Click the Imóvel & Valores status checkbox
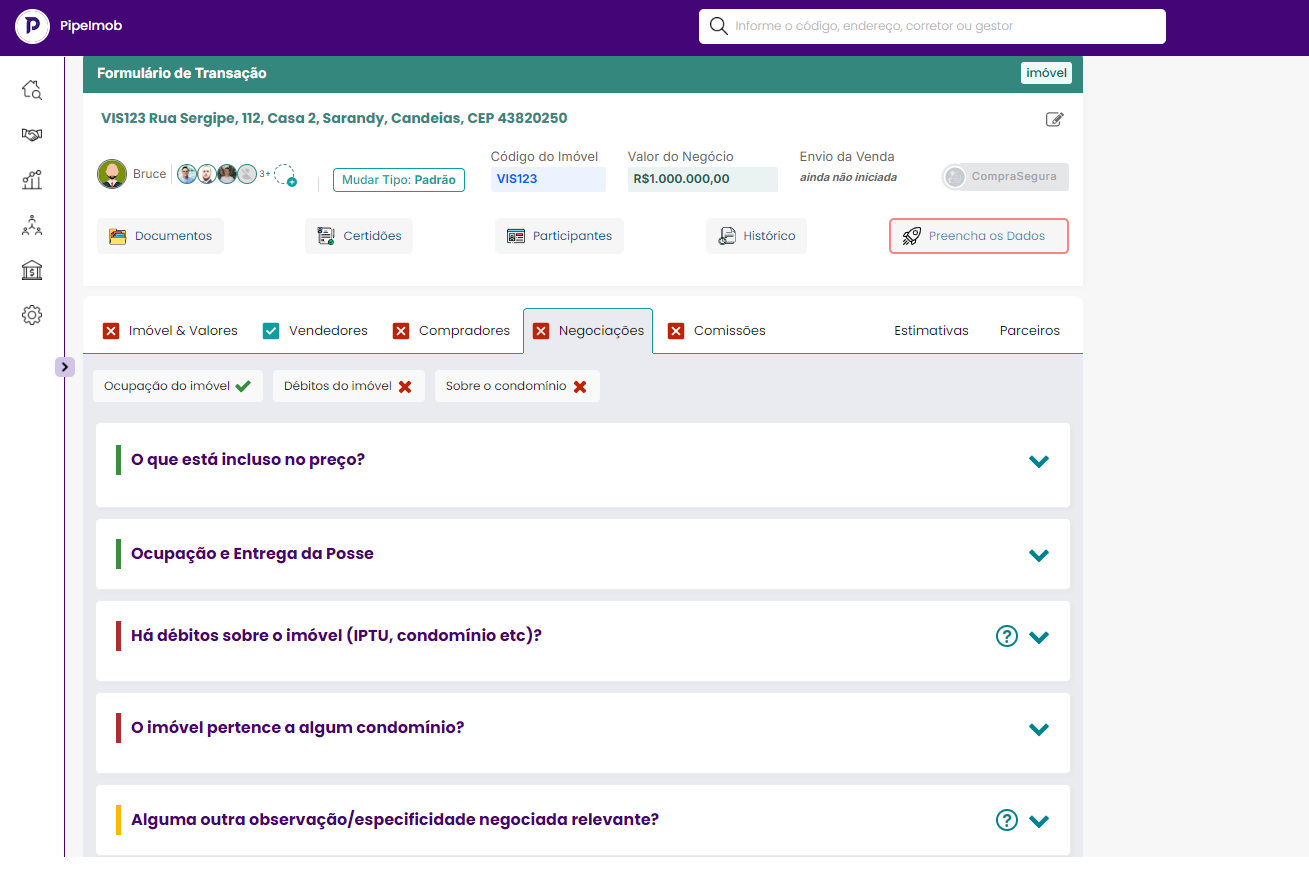Screen dimensions: 1309x869 pyautogui.click(x=111, y=331)
